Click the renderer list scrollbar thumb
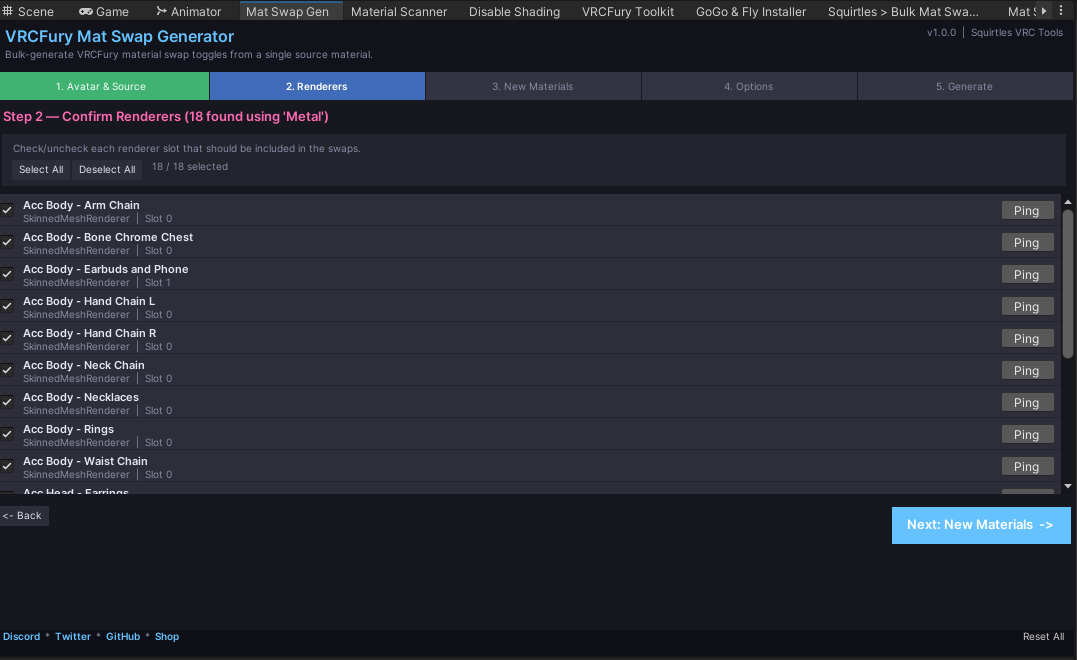This screenshot has height=660, width=1077. pyautogui.click(x=1068, y=284)
